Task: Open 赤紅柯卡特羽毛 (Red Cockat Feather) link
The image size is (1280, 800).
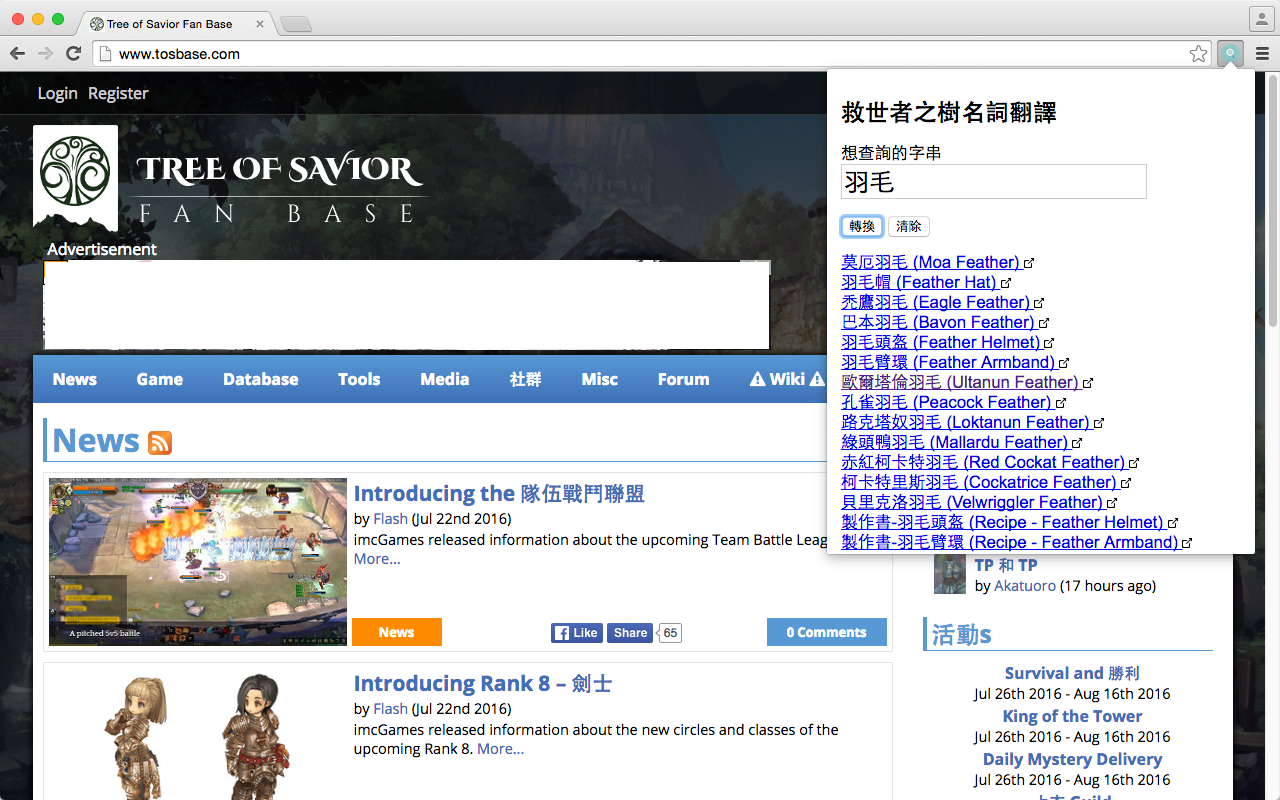Action: [x=983, y=462]
